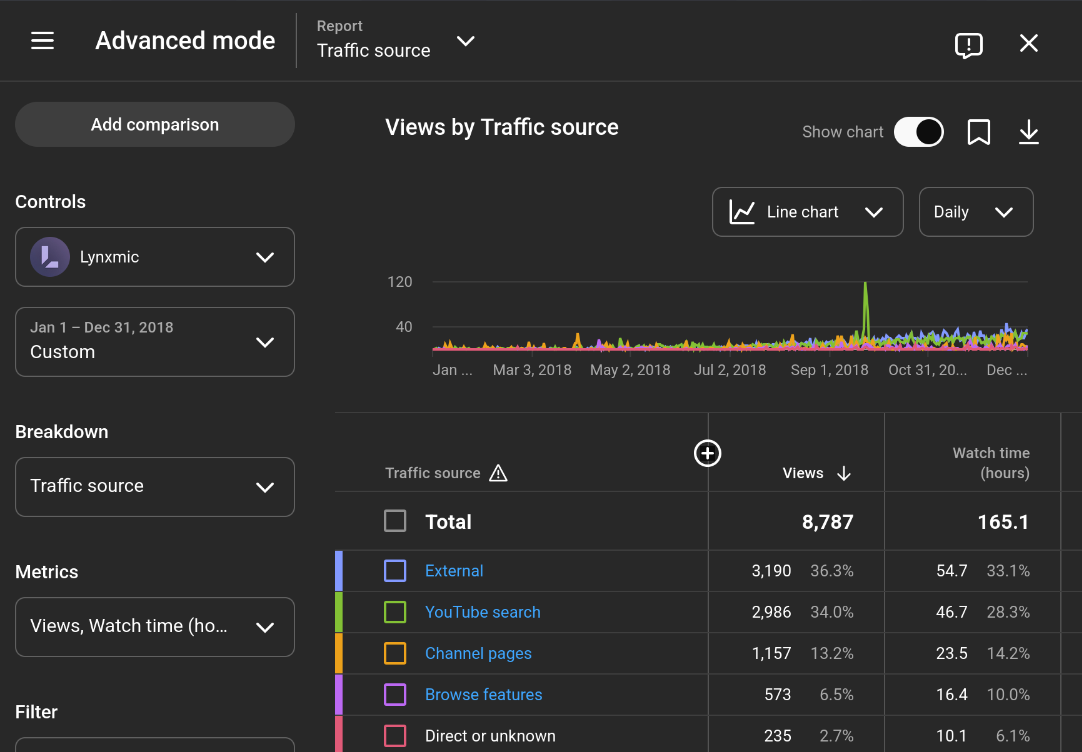The image size is (1082, 752).
Task: Check the Total row checkbox
Action: (395, 521)
